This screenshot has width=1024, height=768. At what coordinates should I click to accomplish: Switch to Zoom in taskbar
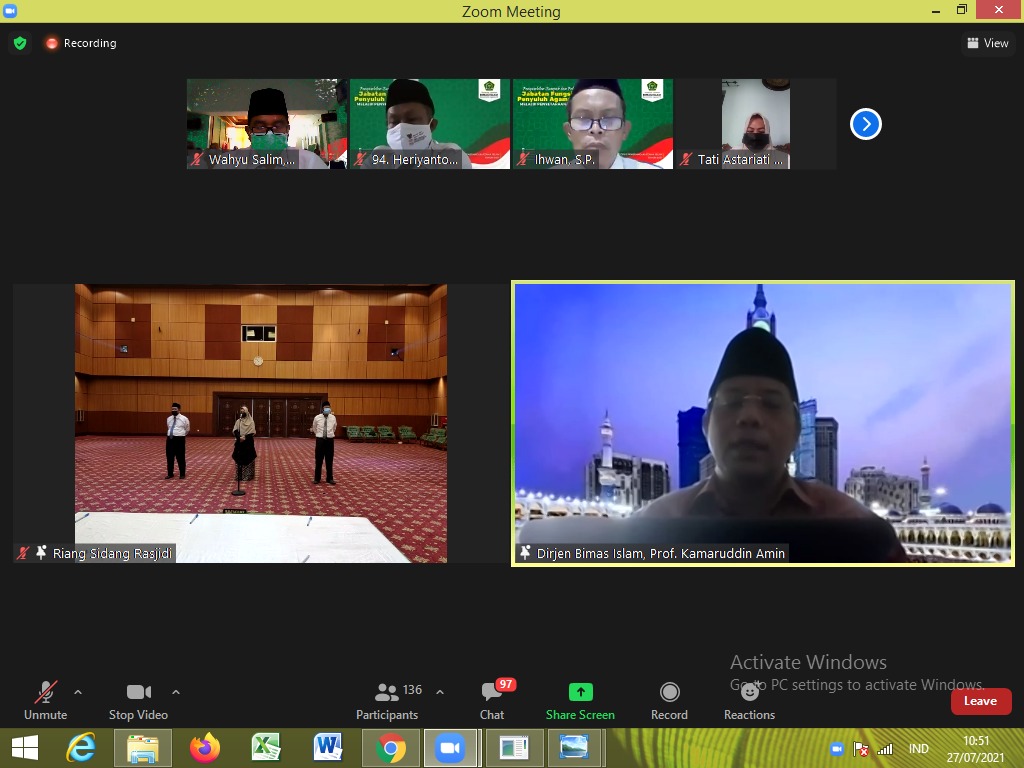tap(450, 748)
